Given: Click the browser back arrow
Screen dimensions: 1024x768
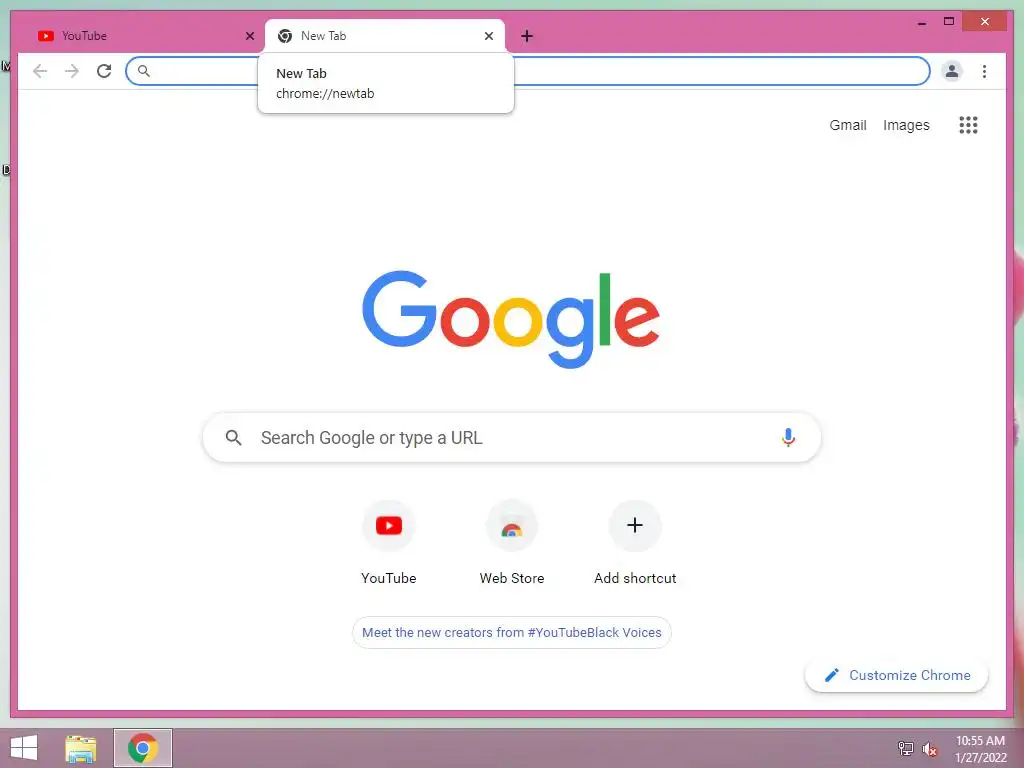Looking at the screenshot, I should coord(40,71).
